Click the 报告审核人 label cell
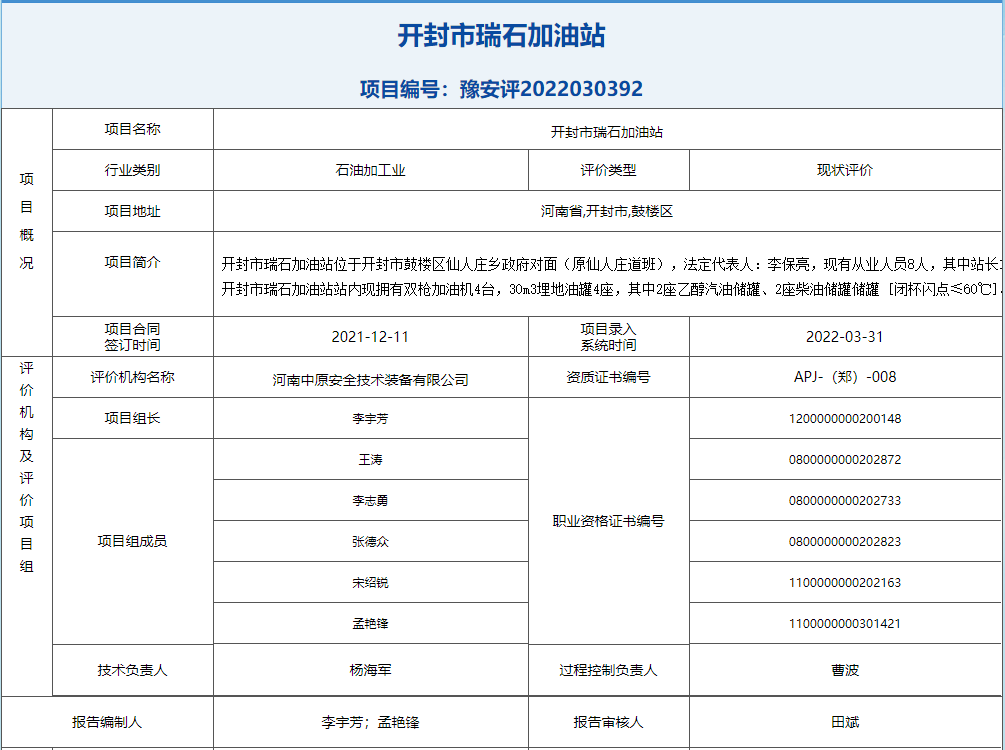Image resolution: width=1005 pixels, height=750 pixels. coord(608,722)
